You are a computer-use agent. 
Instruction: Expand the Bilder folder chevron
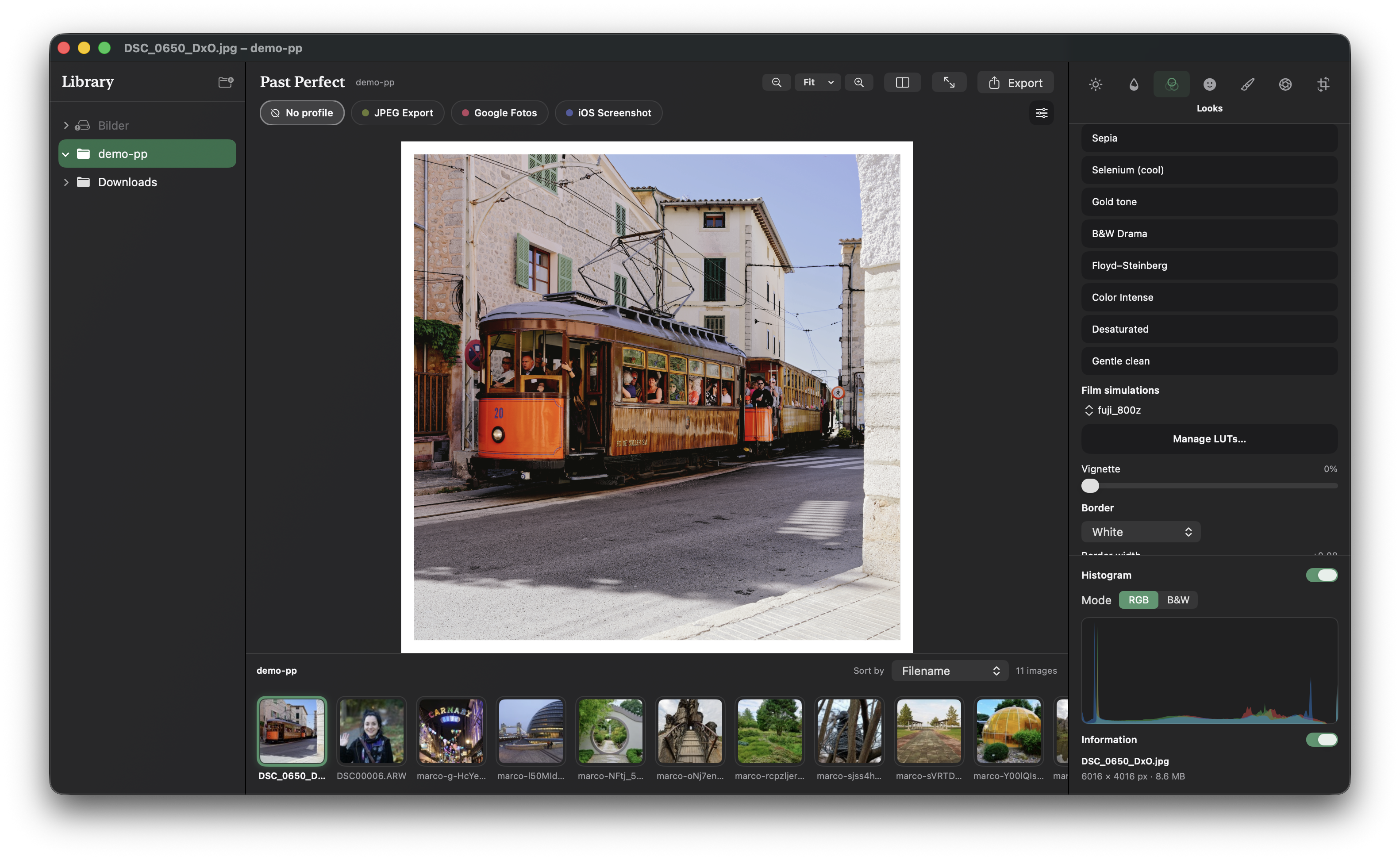(66, 125)
